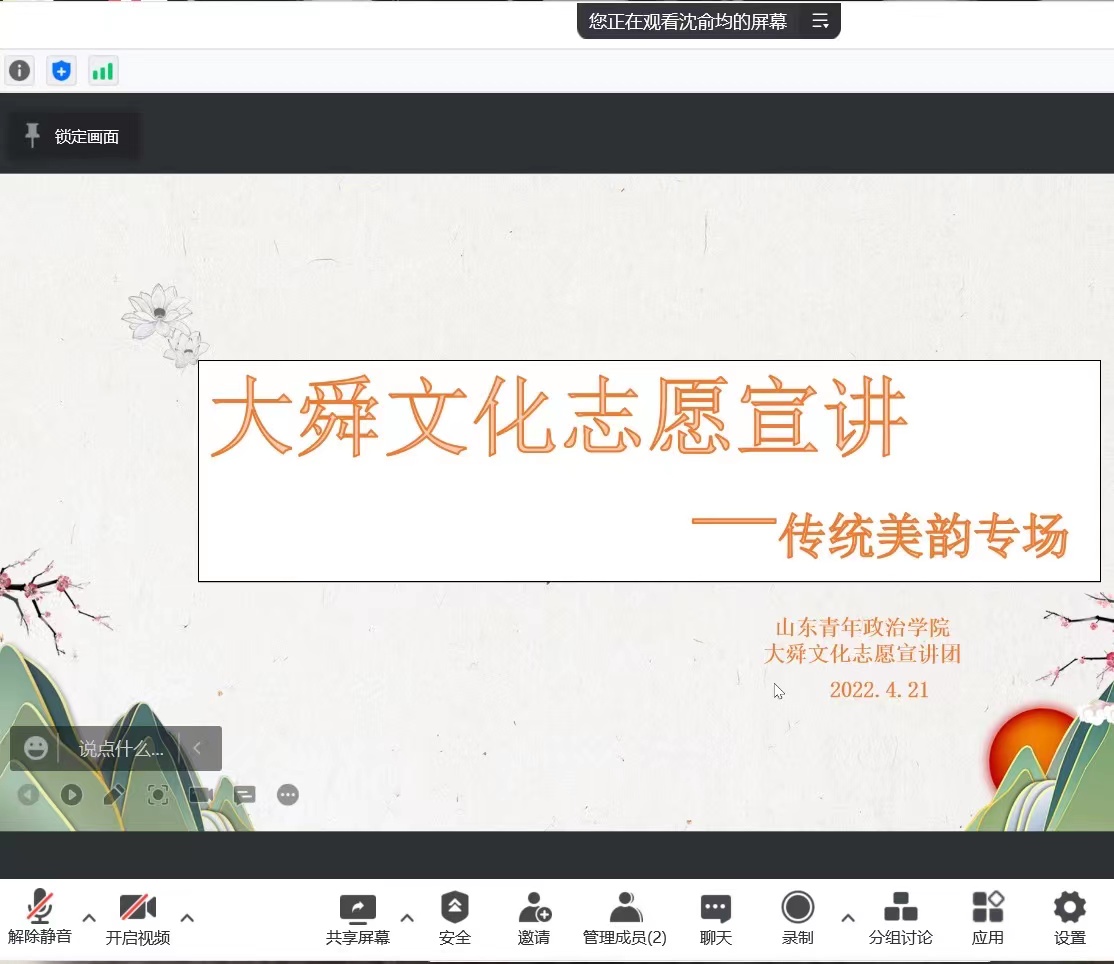Expand video options arrow beside 开启视频
The width and height of the screenshot is (1114, 964).
(x=187, y=918)
